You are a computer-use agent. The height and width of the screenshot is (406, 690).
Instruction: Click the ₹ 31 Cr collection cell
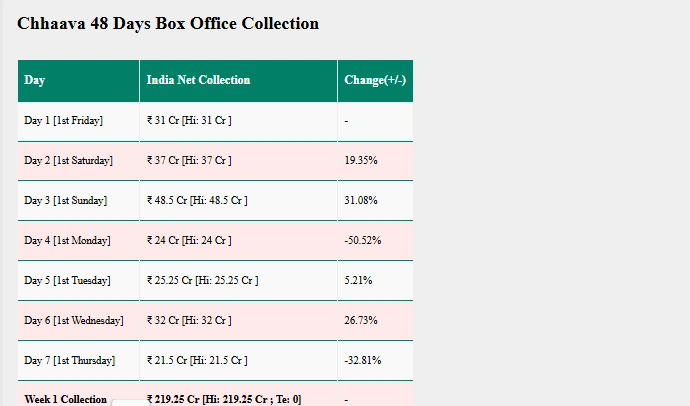tap(239, 121)
